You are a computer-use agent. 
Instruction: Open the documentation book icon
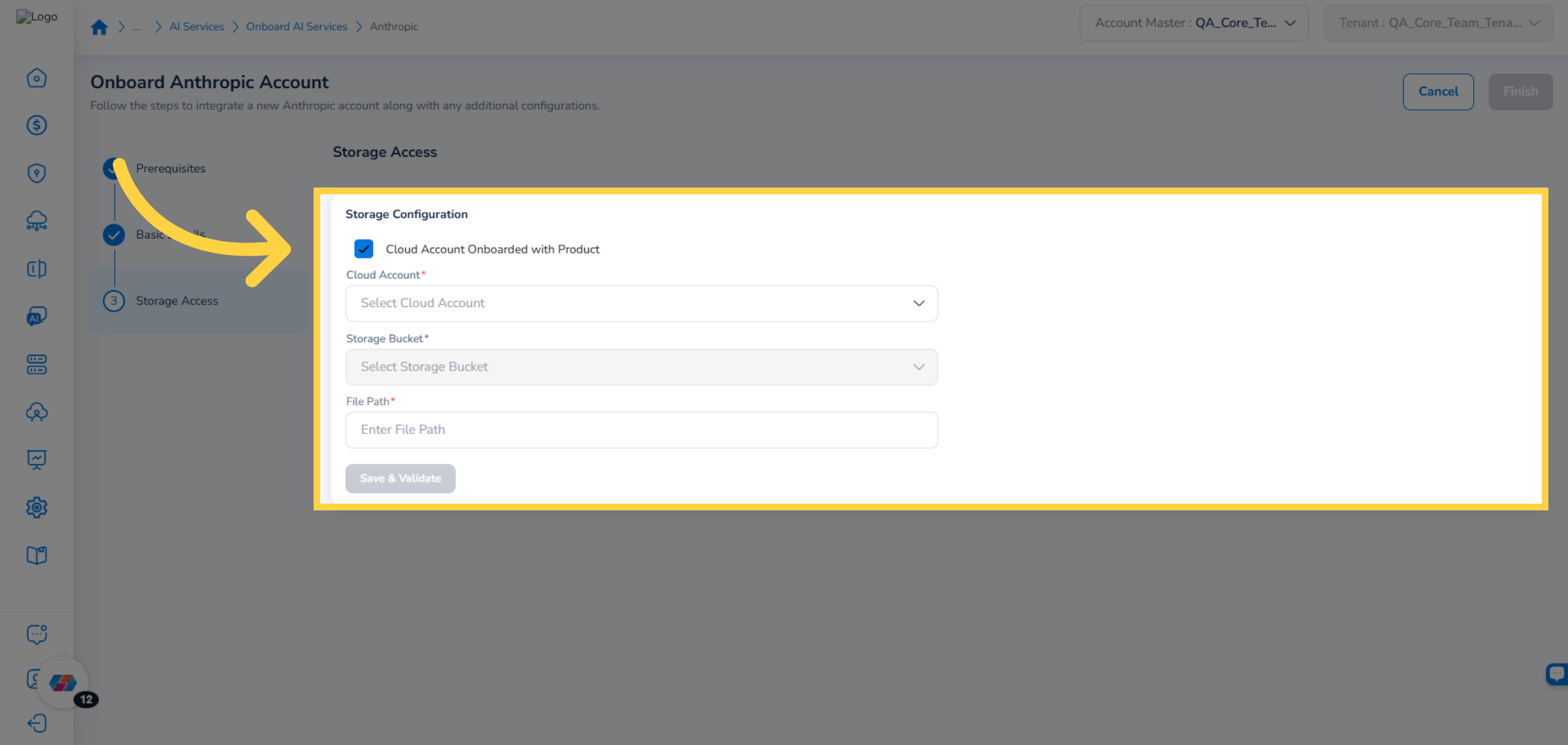tap(37, 554)
